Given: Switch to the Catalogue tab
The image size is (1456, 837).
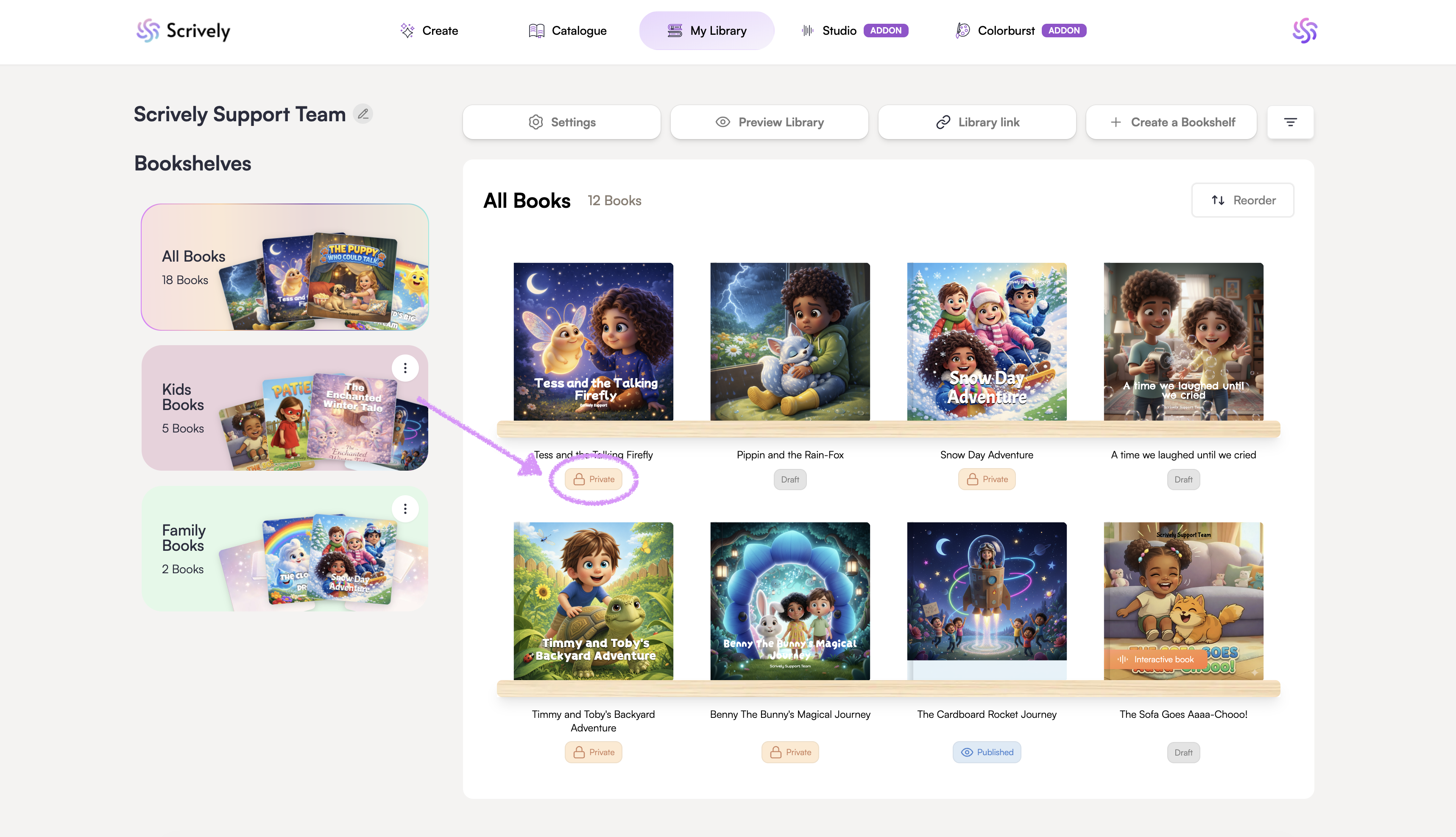Looking at the screenshot, I should click(x=567, y=31).
